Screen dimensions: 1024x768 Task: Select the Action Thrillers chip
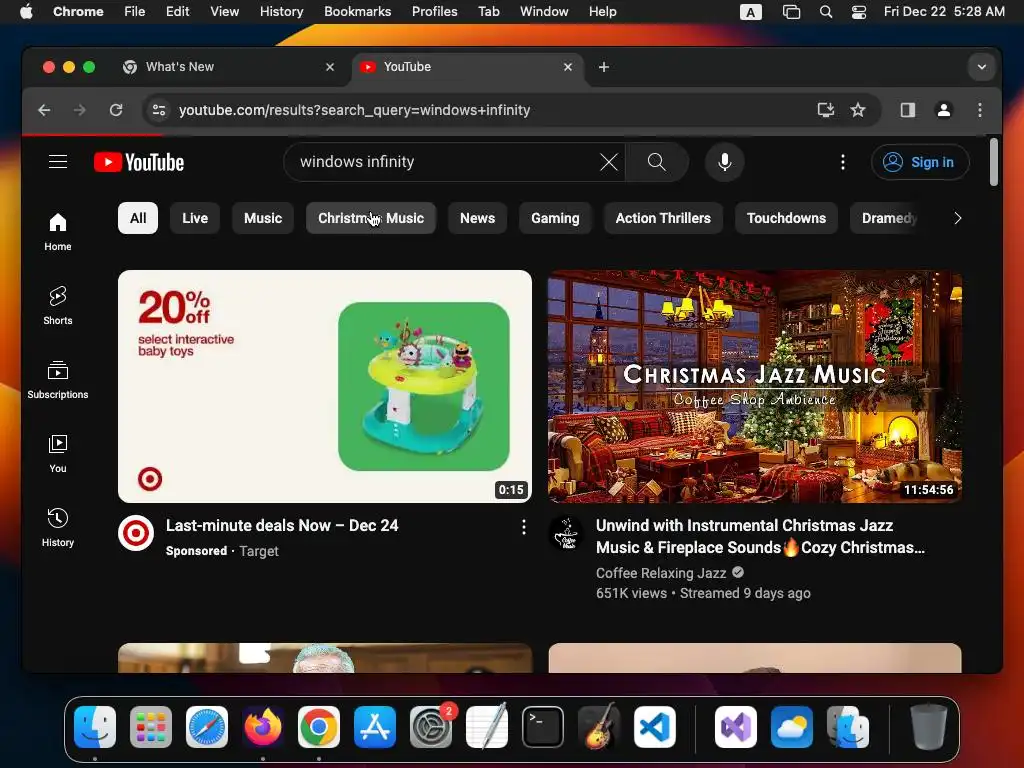point(663,218)
